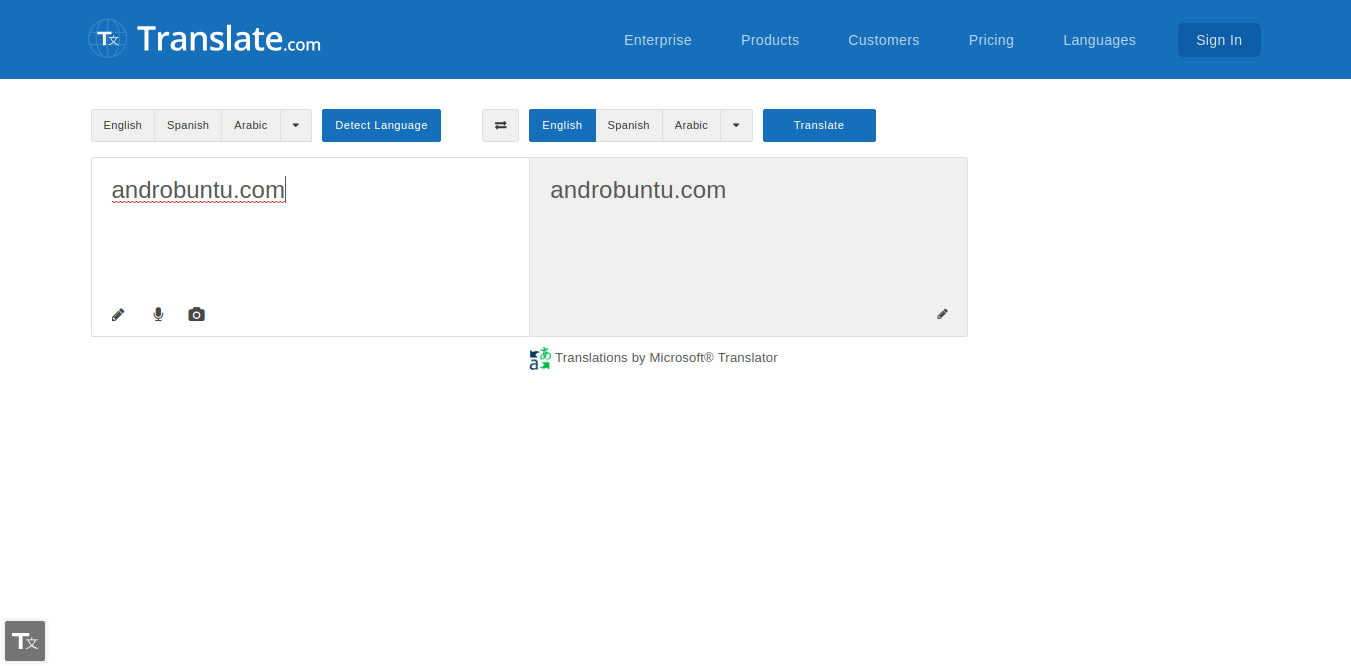Screen dimensions: 1351x666
Task: Open the Sign In page
Action: [x=1218, y=40]
